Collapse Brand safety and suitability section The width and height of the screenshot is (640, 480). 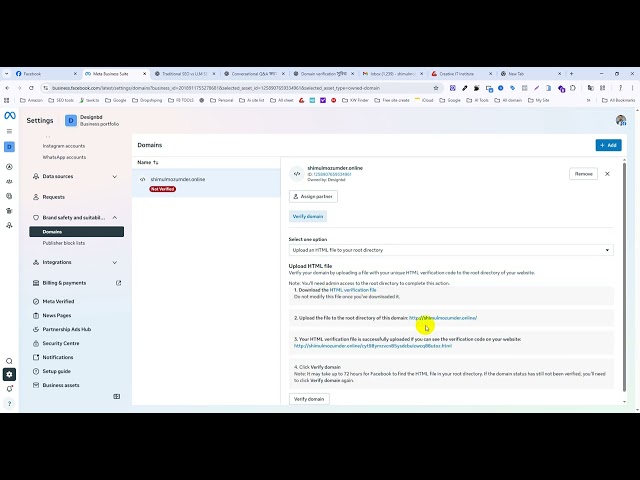tap(115, 218)
